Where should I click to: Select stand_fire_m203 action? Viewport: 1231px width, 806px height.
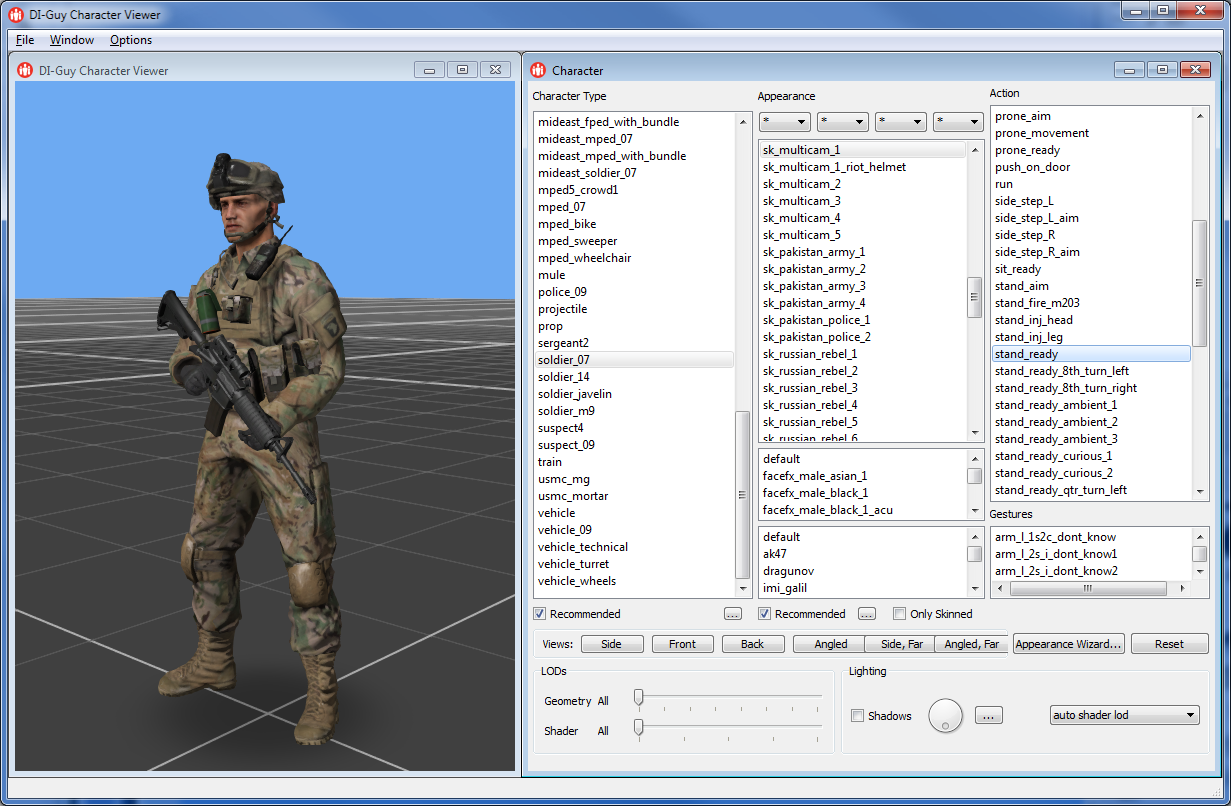coord(1037,303)
